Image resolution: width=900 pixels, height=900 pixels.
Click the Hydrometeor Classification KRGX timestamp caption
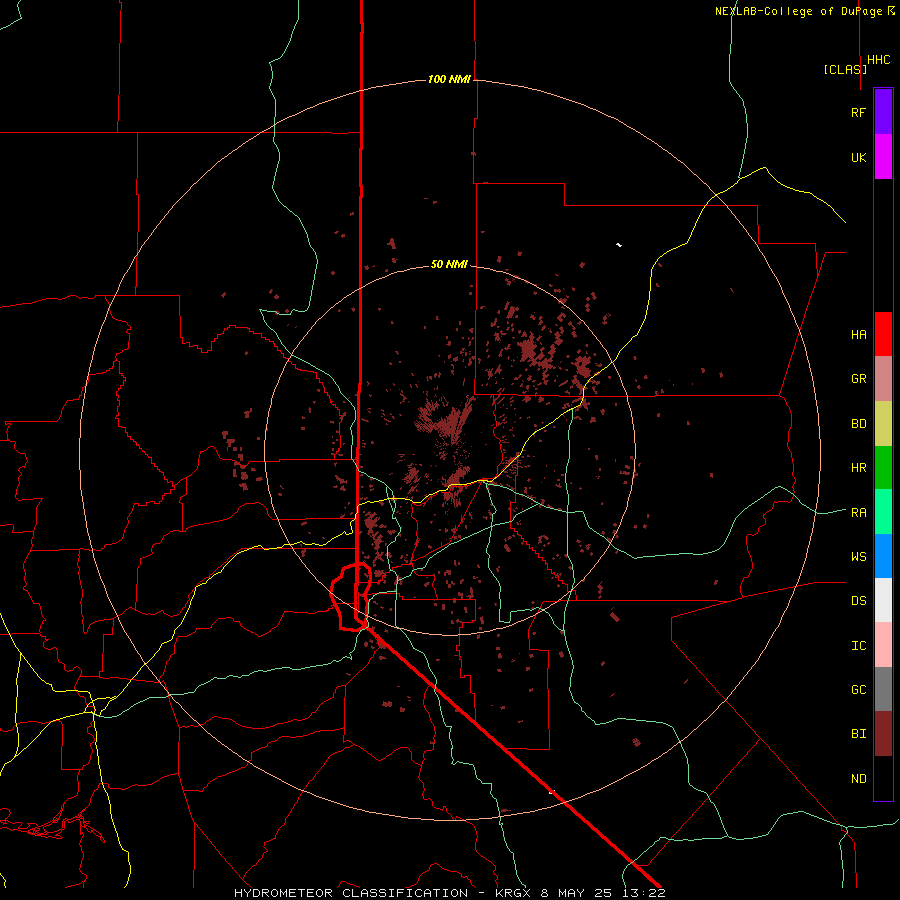(449, 893)
